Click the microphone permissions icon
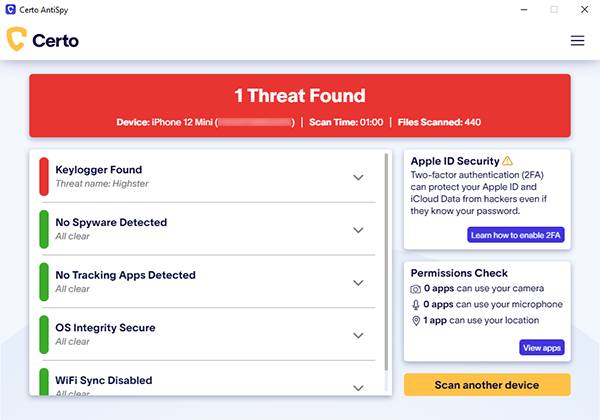The height and width of the screenshot is (420, 600). 416,305
